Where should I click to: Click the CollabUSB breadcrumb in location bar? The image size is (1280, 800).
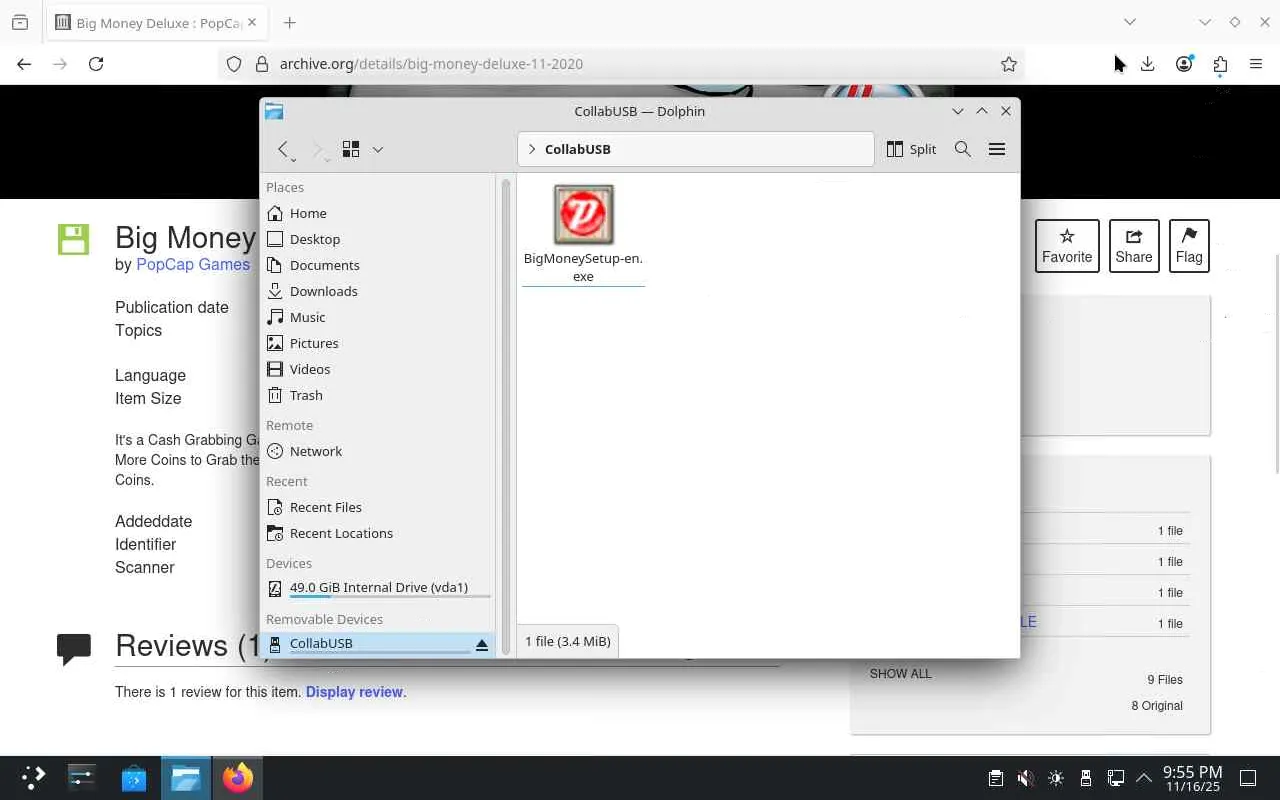tap(578, 149)
